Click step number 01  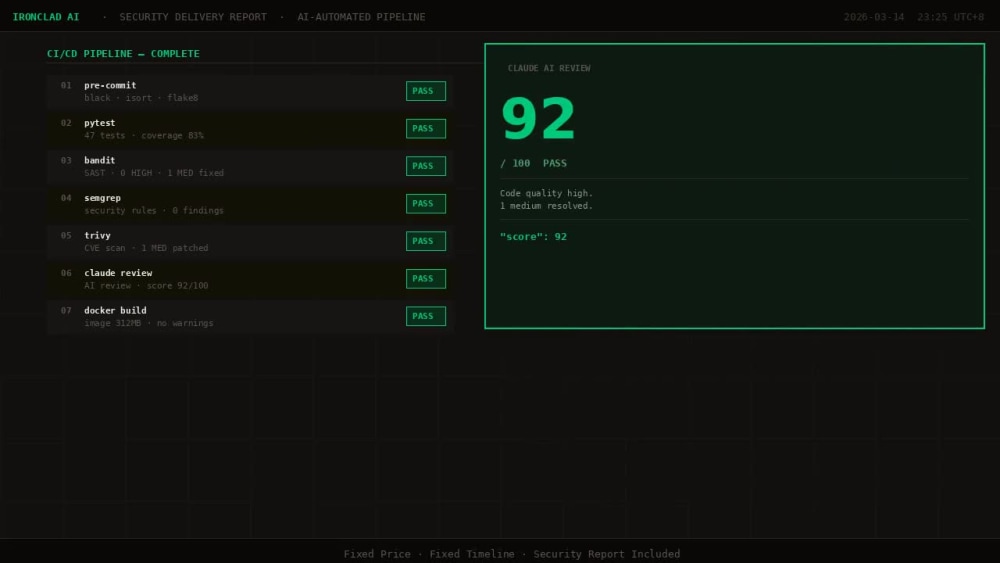(x=66, y=85)
